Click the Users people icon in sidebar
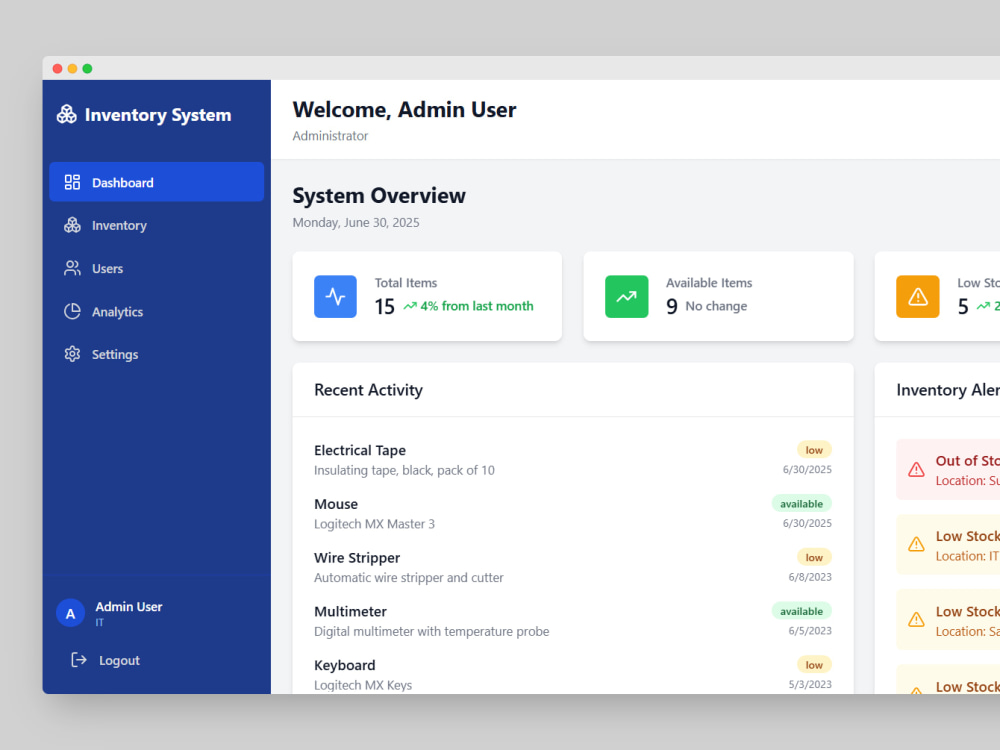The height and width of the screenshot is (750, 1000). pyautogui.click(x=72, y=268)
